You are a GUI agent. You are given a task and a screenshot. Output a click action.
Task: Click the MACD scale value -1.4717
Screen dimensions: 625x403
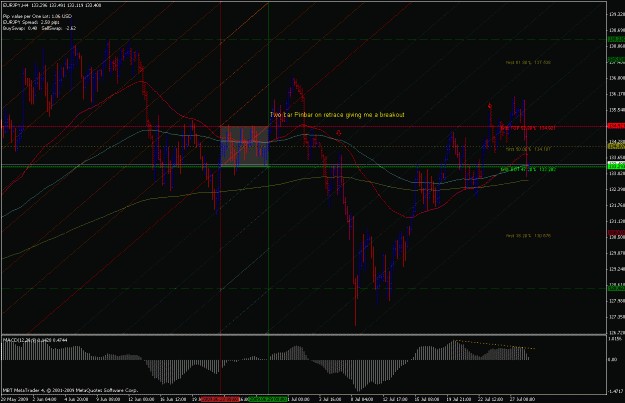(x=616, y=392)
